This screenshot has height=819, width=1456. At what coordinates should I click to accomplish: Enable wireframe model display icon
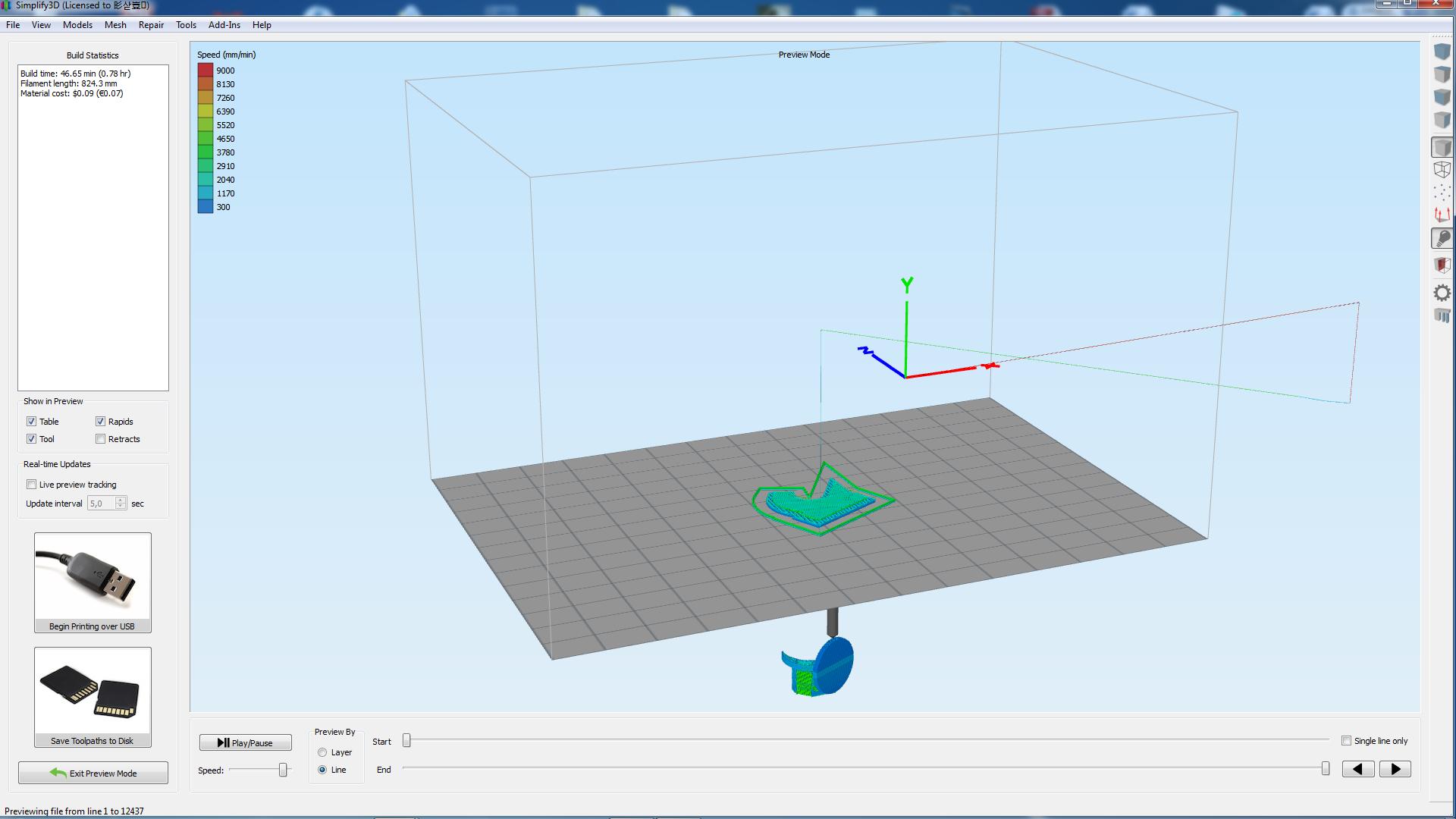click(x=1442, y=170)
